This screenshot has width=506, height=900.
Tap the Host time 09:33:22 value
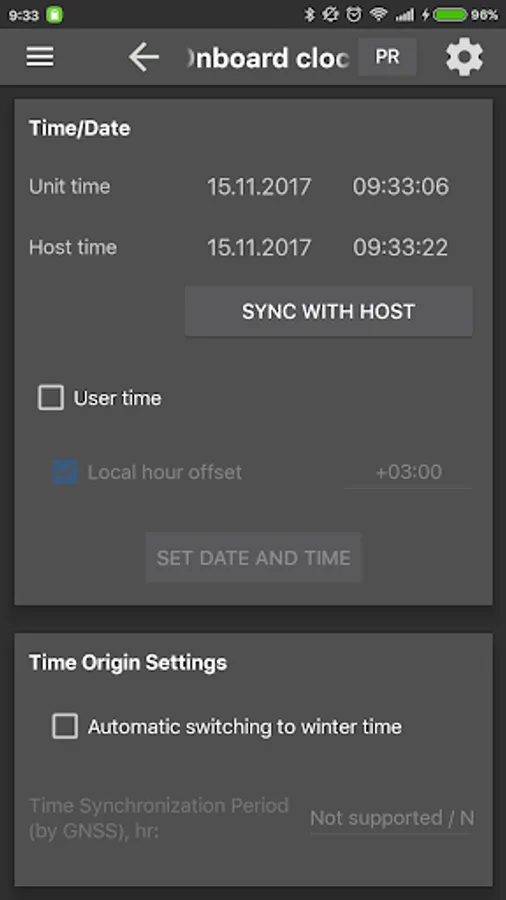pyautogui.click(x=400, y=247)
